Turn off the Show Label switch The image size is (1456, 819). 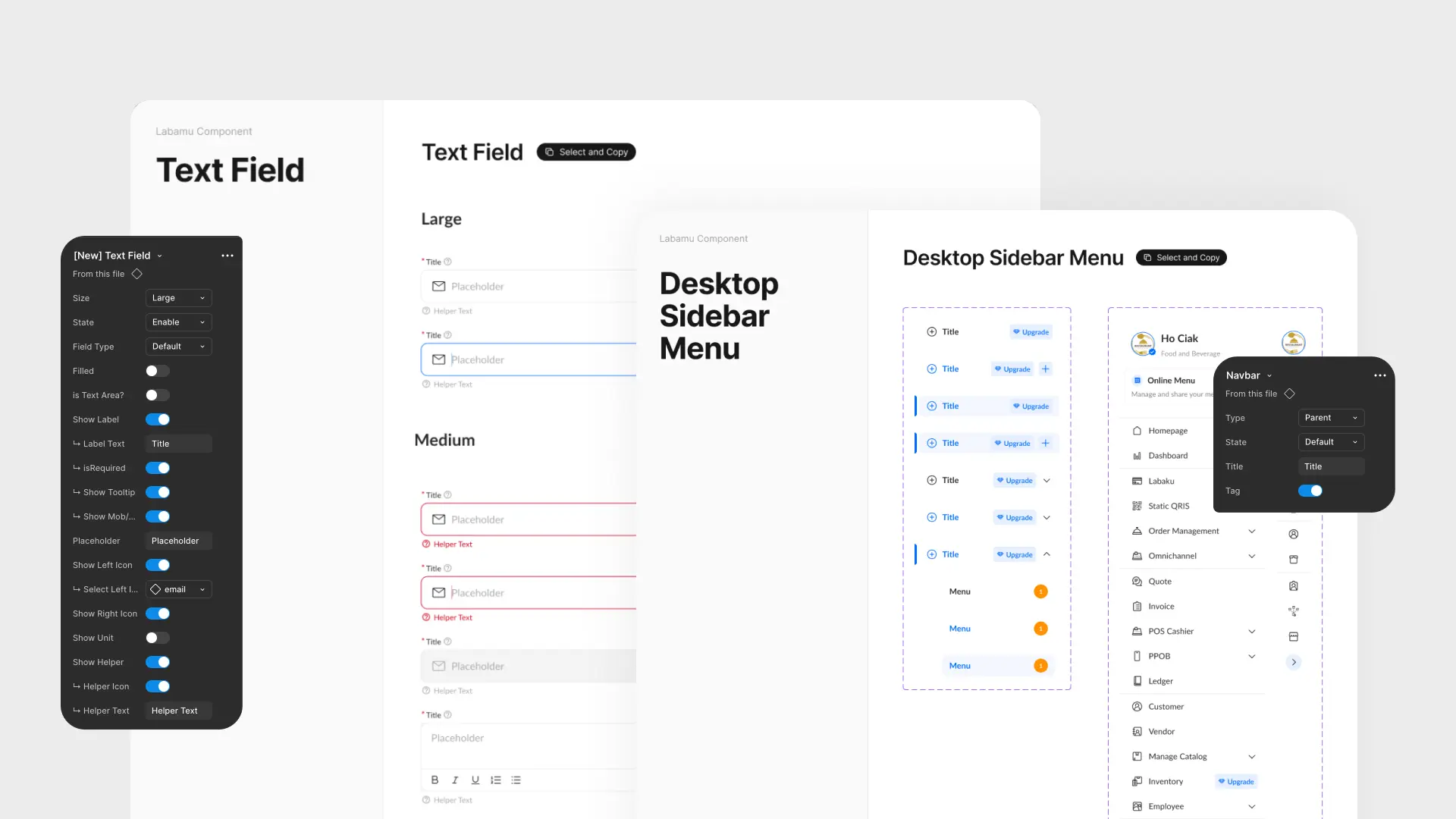click(158, 419)
